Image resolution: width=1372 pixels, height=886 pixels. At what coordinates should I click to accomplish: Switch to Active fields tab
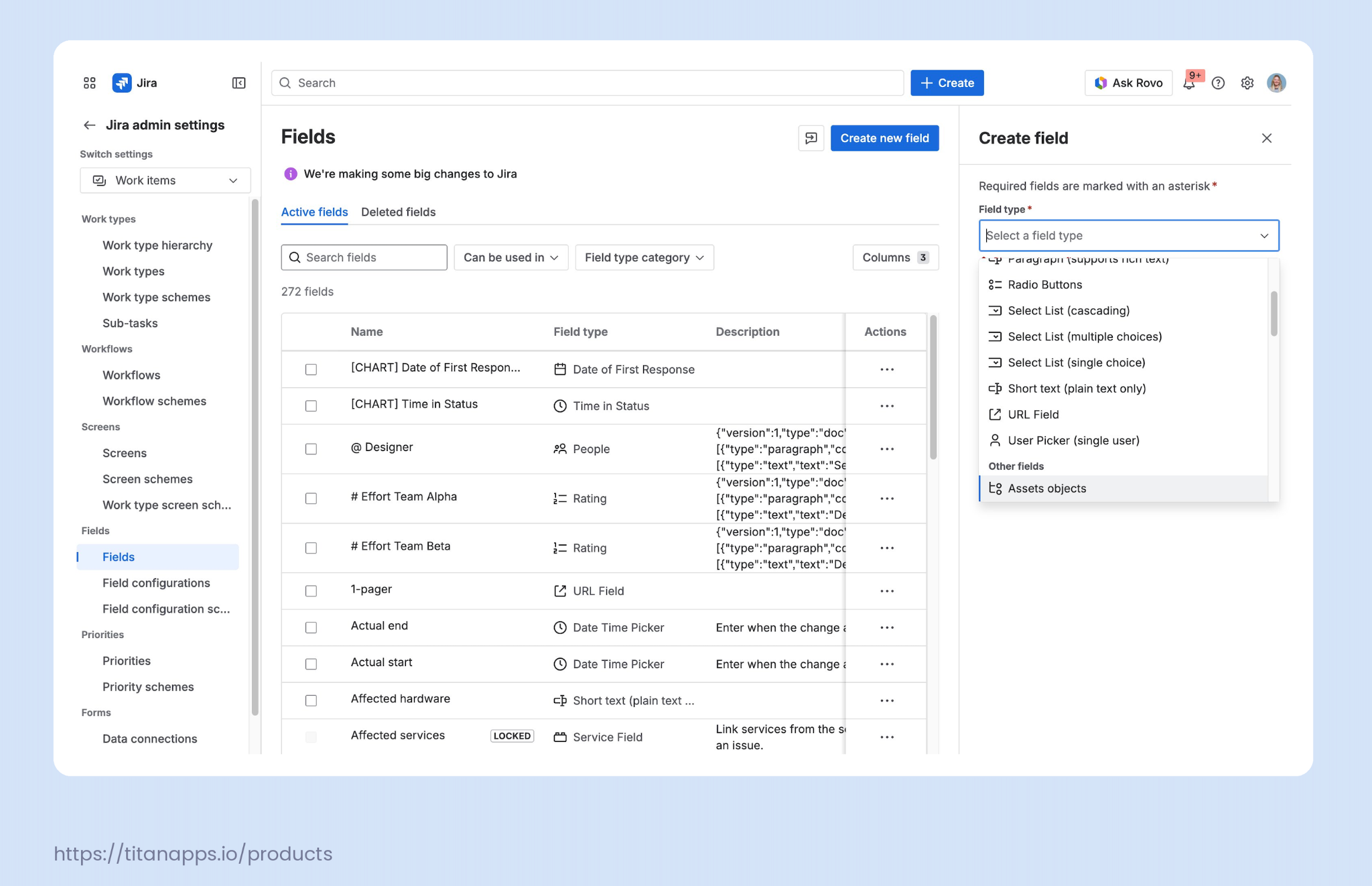(x=314, y=212)
